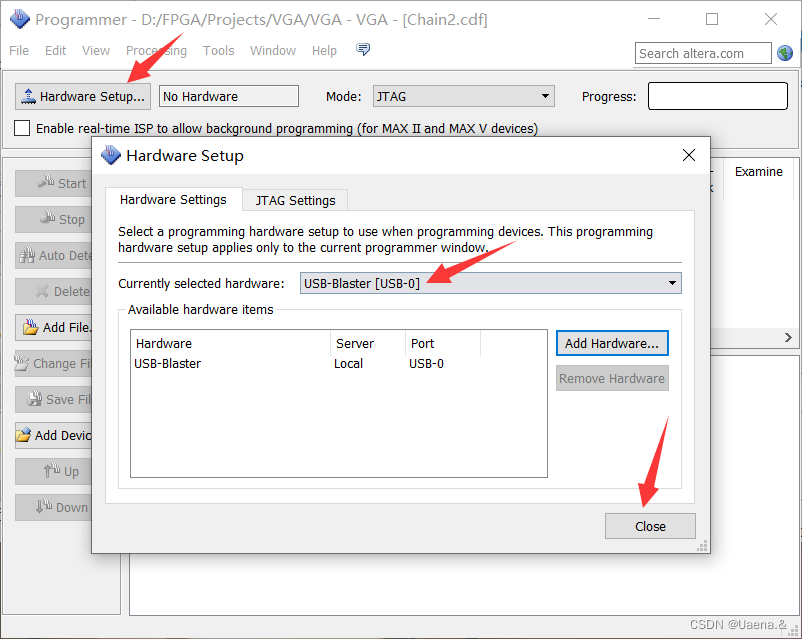
Task: Click the Local server cell
Action: coord(348,364)
